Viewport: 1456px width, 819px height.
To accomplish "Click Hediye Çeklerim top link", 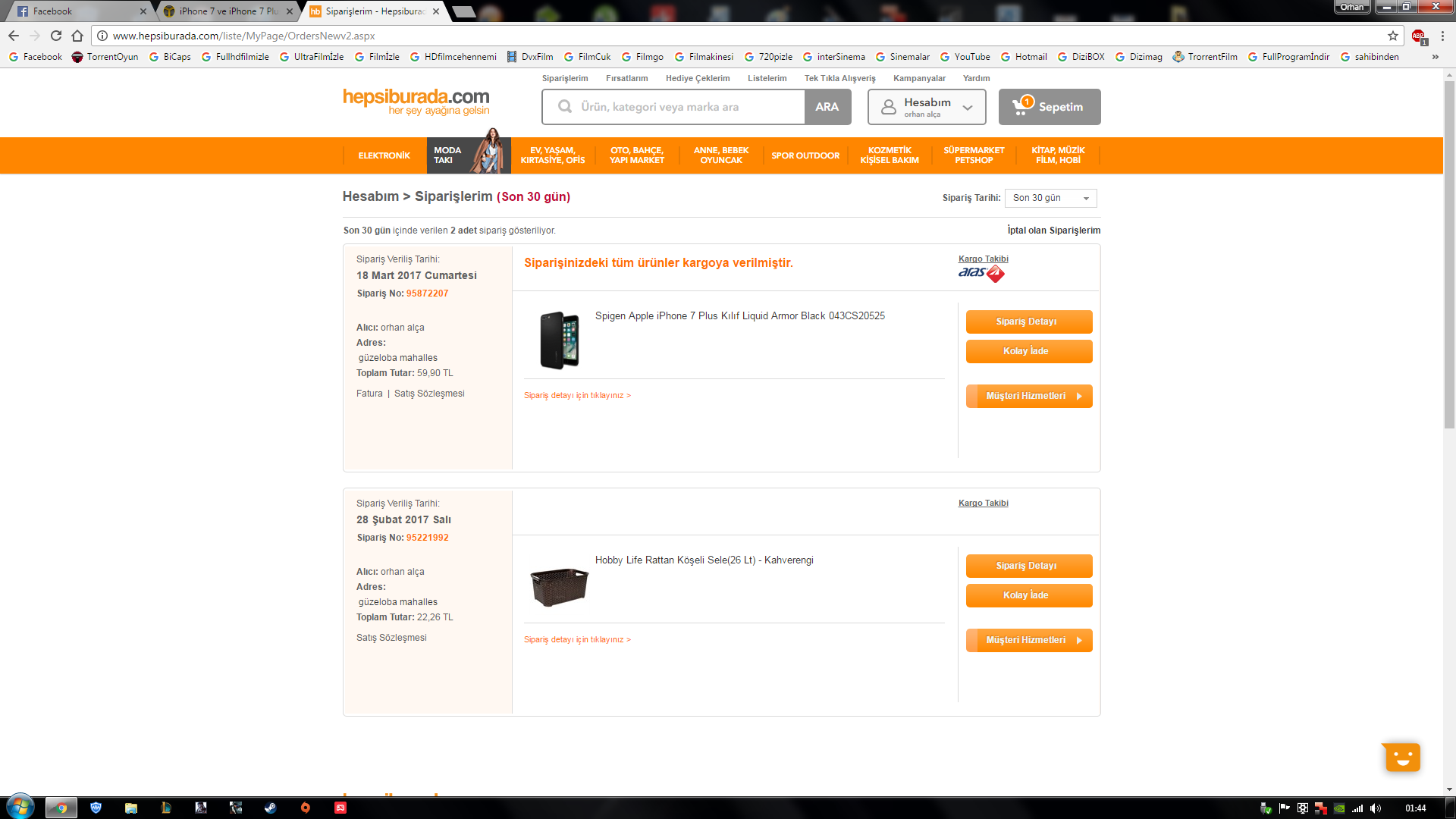I will (698, 78).
